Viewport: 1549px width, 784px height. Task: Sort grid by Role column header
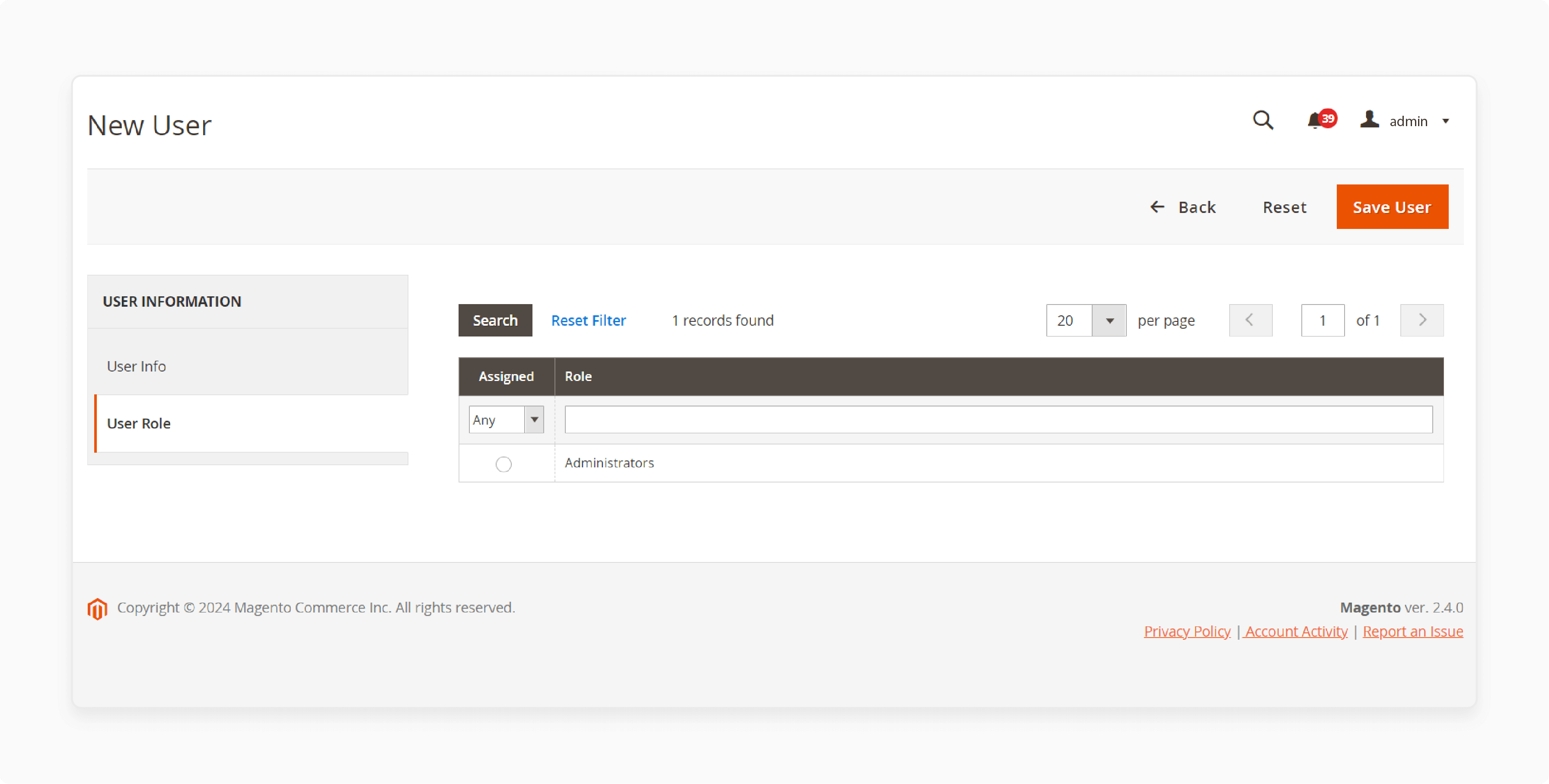pyautogui.click(x=999, y=377)
